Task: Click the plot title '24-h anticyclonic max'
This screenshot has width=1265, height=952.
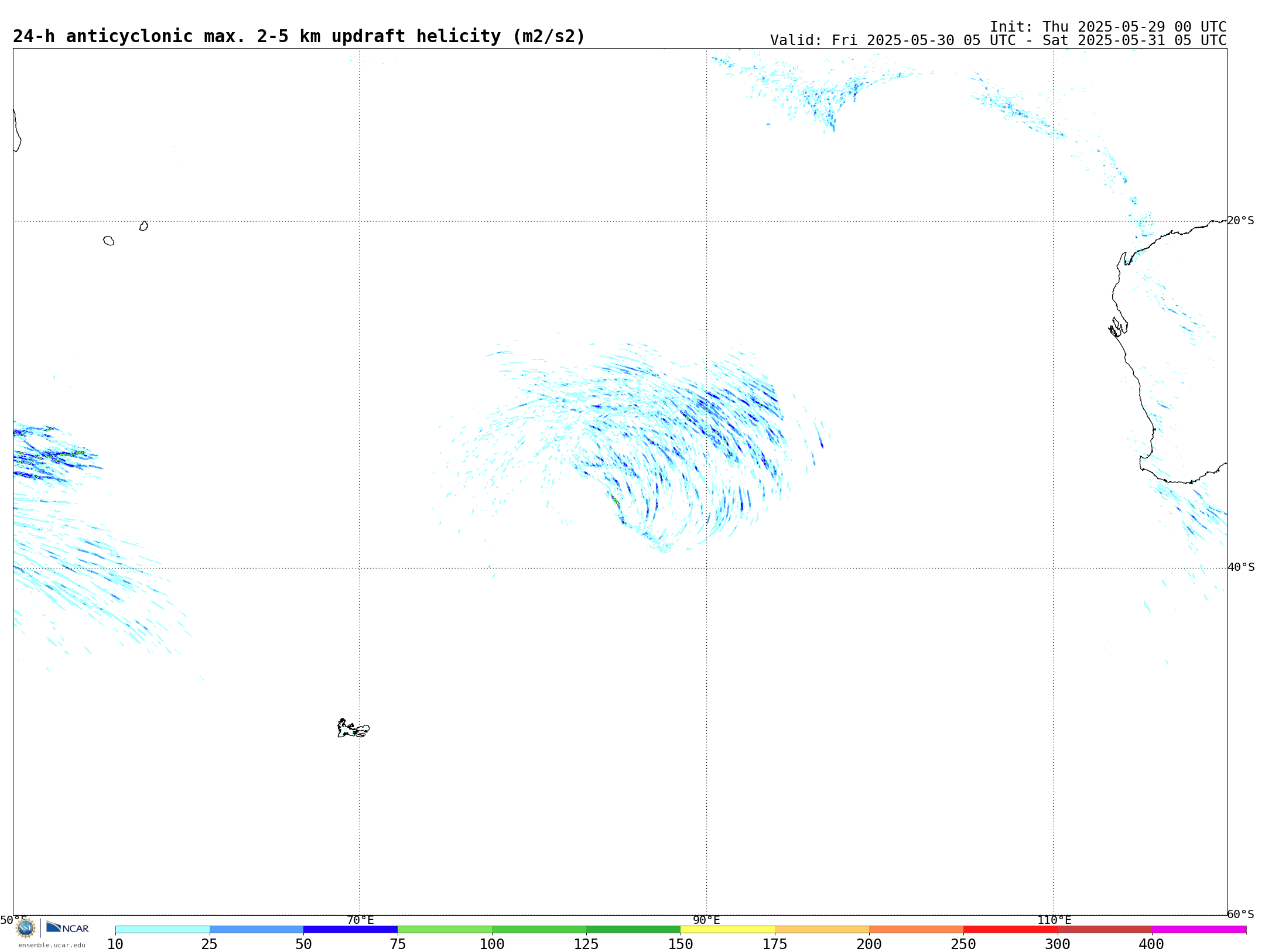Action: (299, 36)
